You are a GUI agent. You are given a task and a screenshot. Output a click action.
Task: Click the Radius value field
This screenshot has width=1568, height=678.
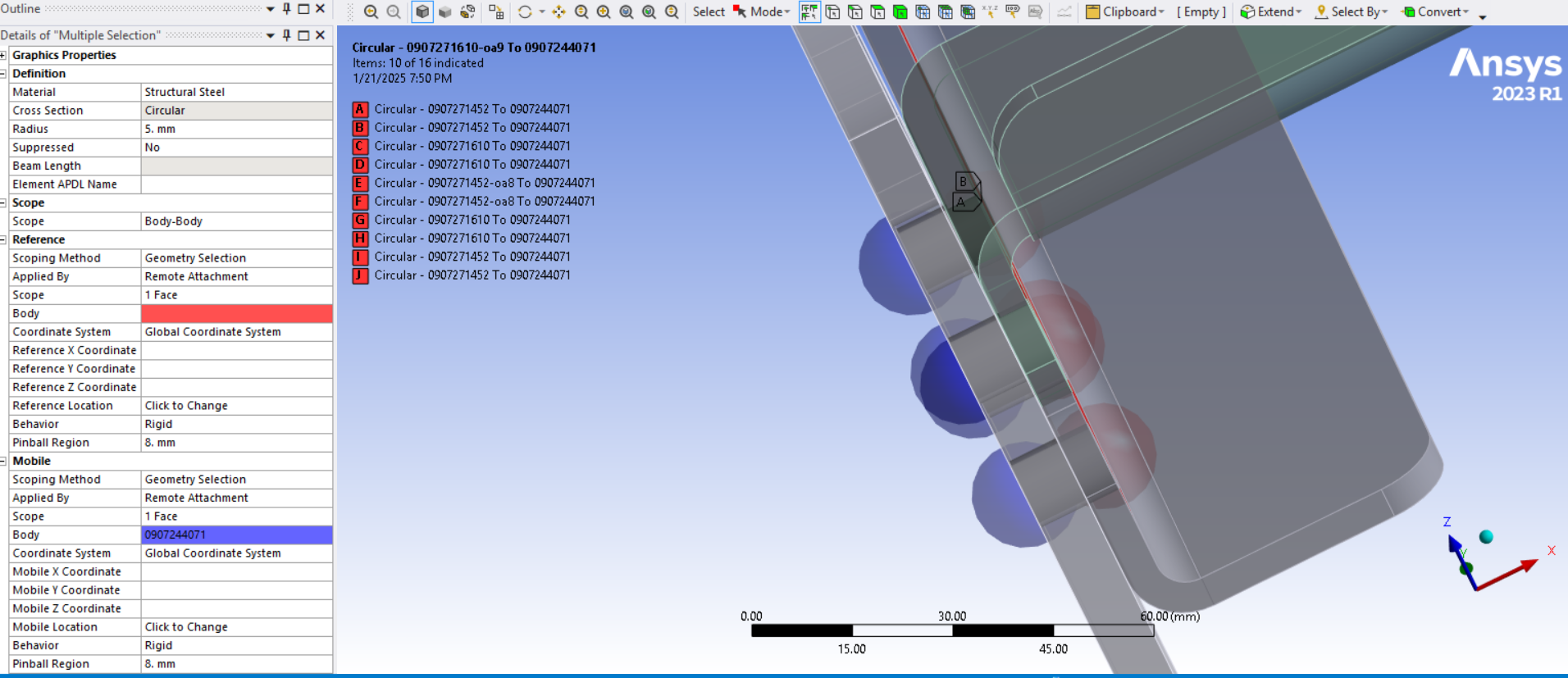[x=236, y=129]
